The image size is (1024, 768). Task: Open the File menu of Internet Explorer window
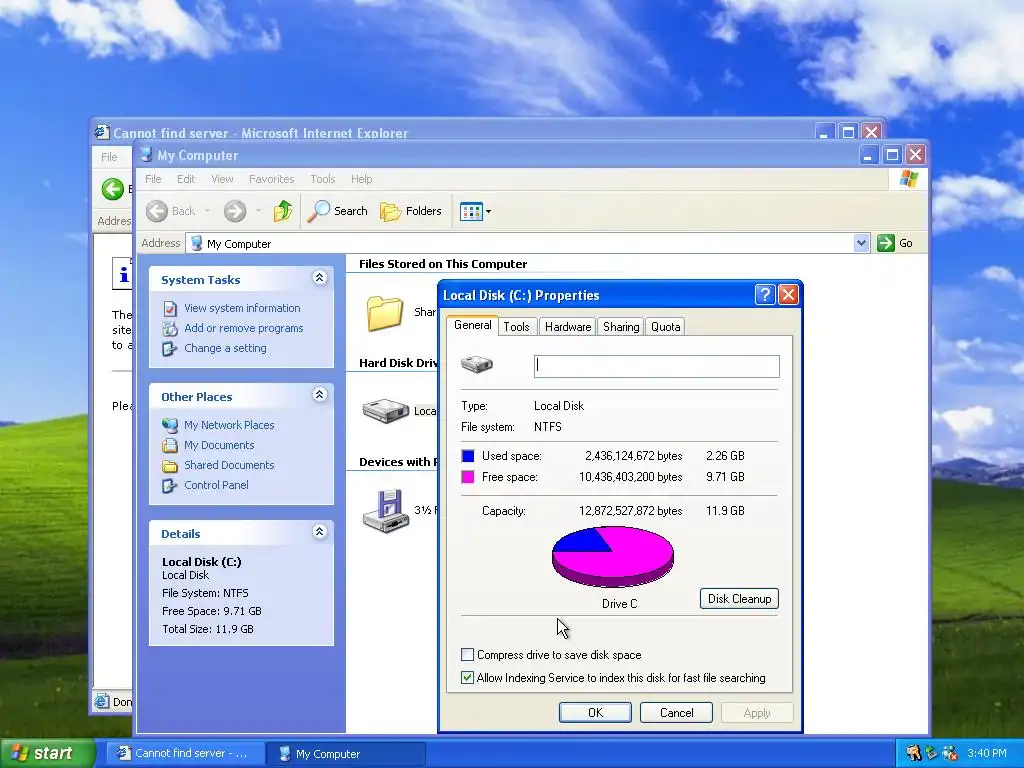[x=109, y=157]
